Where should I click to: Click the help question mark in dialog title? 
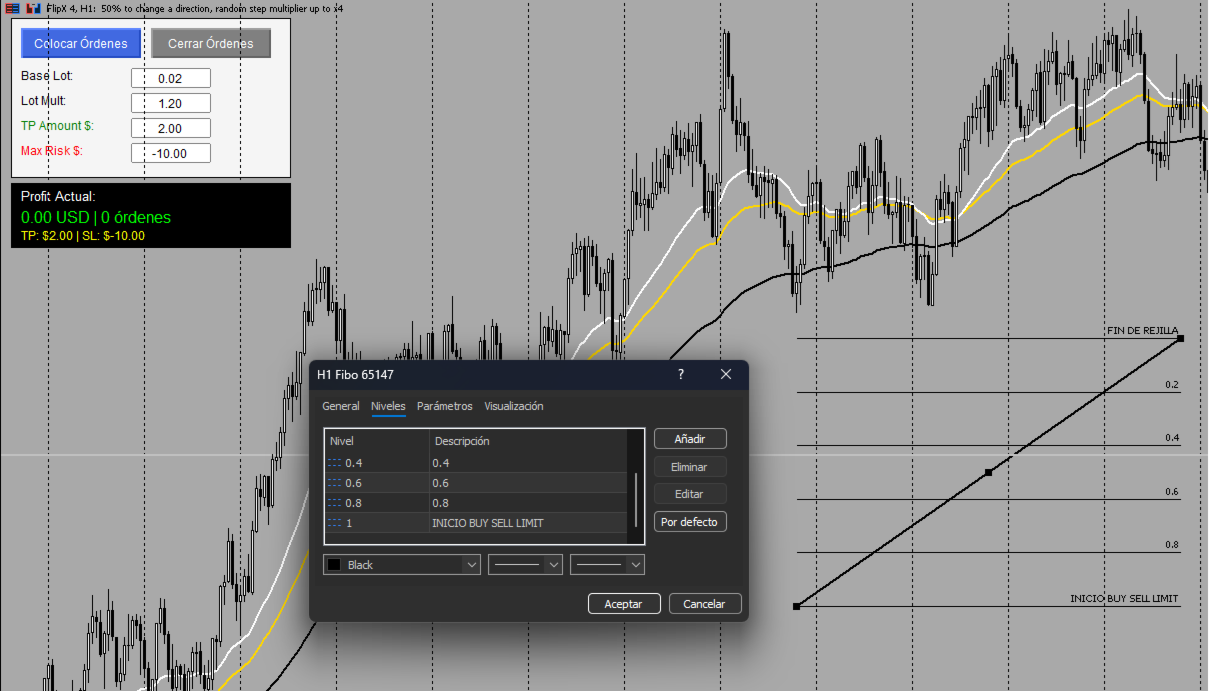coord(681,374)
